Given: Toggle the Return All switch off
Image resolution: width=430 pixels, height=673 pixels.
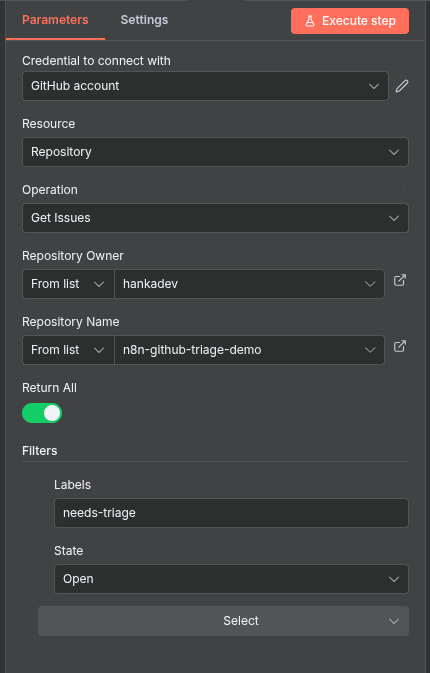Looking at the screenshot, I should pyautogui.click(x=42, y=413).
